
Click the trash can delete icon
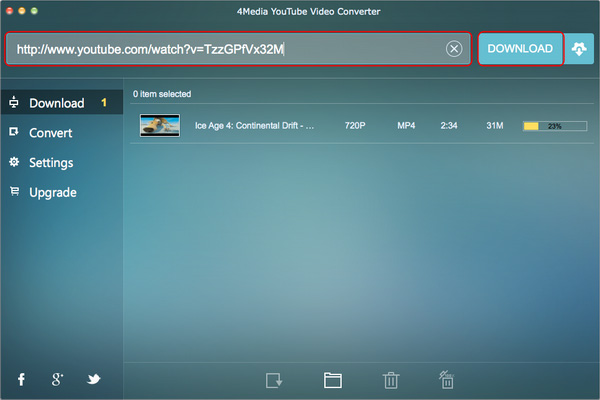[x=390, y=380]
